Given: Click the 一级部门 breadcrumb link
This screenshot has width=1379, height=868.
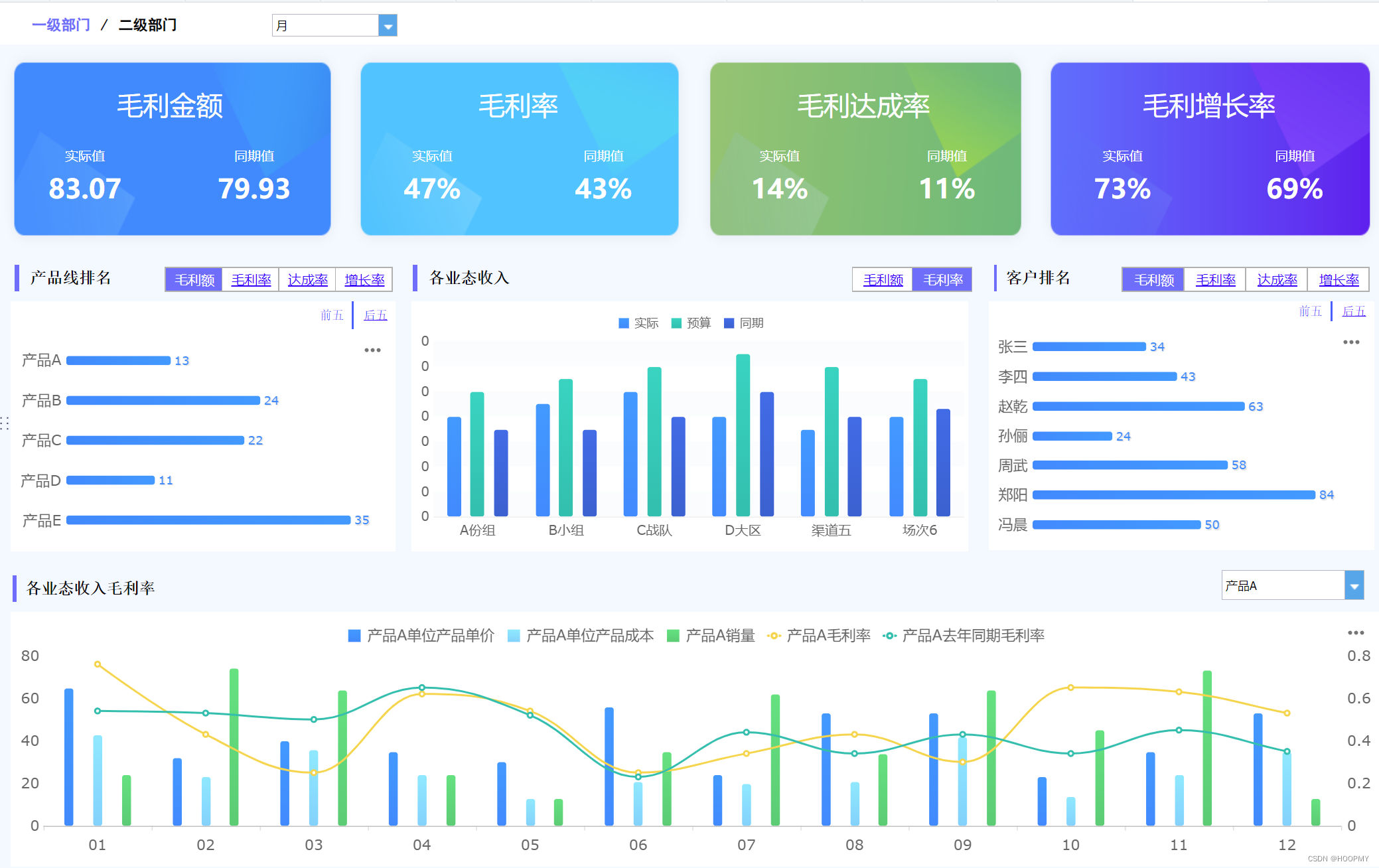Looking at the screenshot, I should pos(61,25).
